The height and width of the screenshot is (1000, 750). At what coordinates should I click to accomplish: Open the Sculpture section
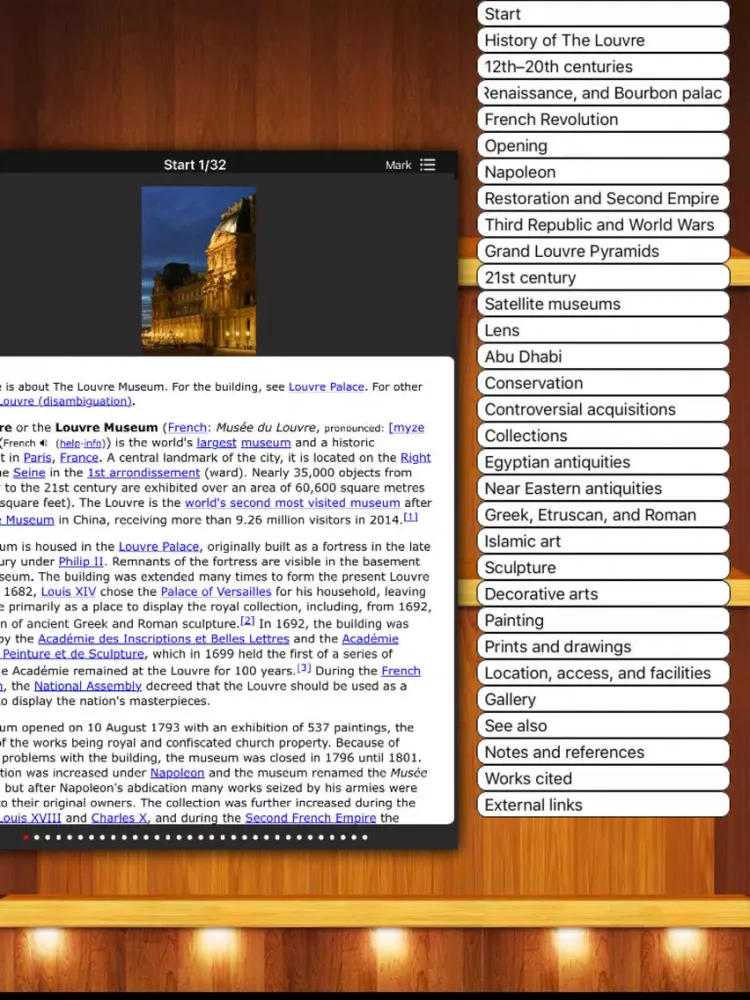pyautogui.click(x=603, y=568)
